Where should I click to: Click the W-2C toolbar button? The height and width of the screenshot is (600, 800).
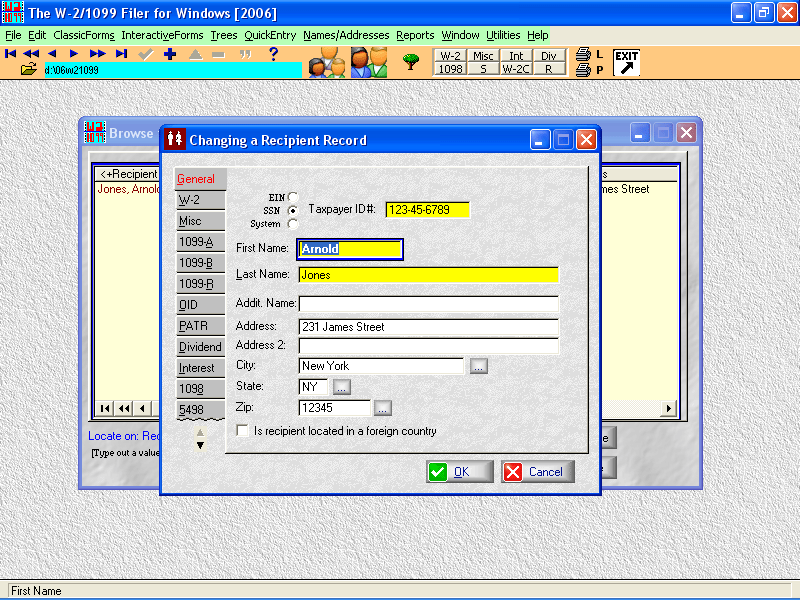pos(516,69)
